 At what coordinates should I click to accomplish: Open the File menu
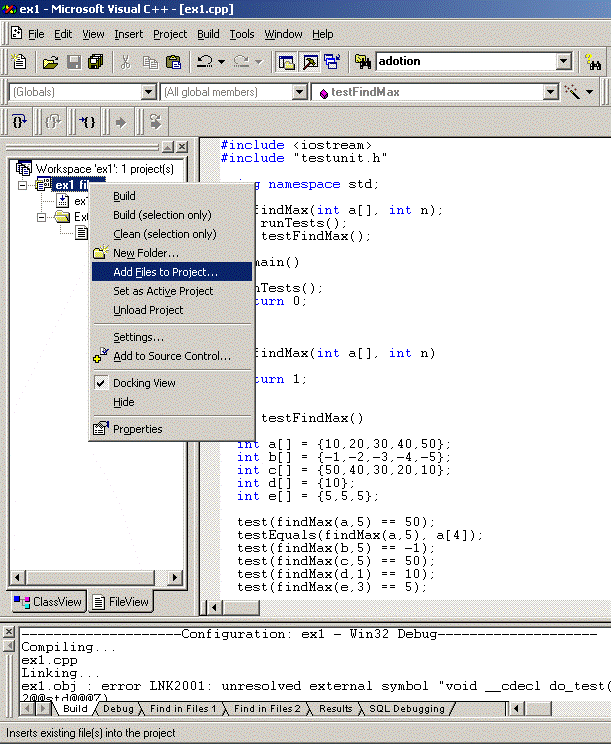[36, 34]
